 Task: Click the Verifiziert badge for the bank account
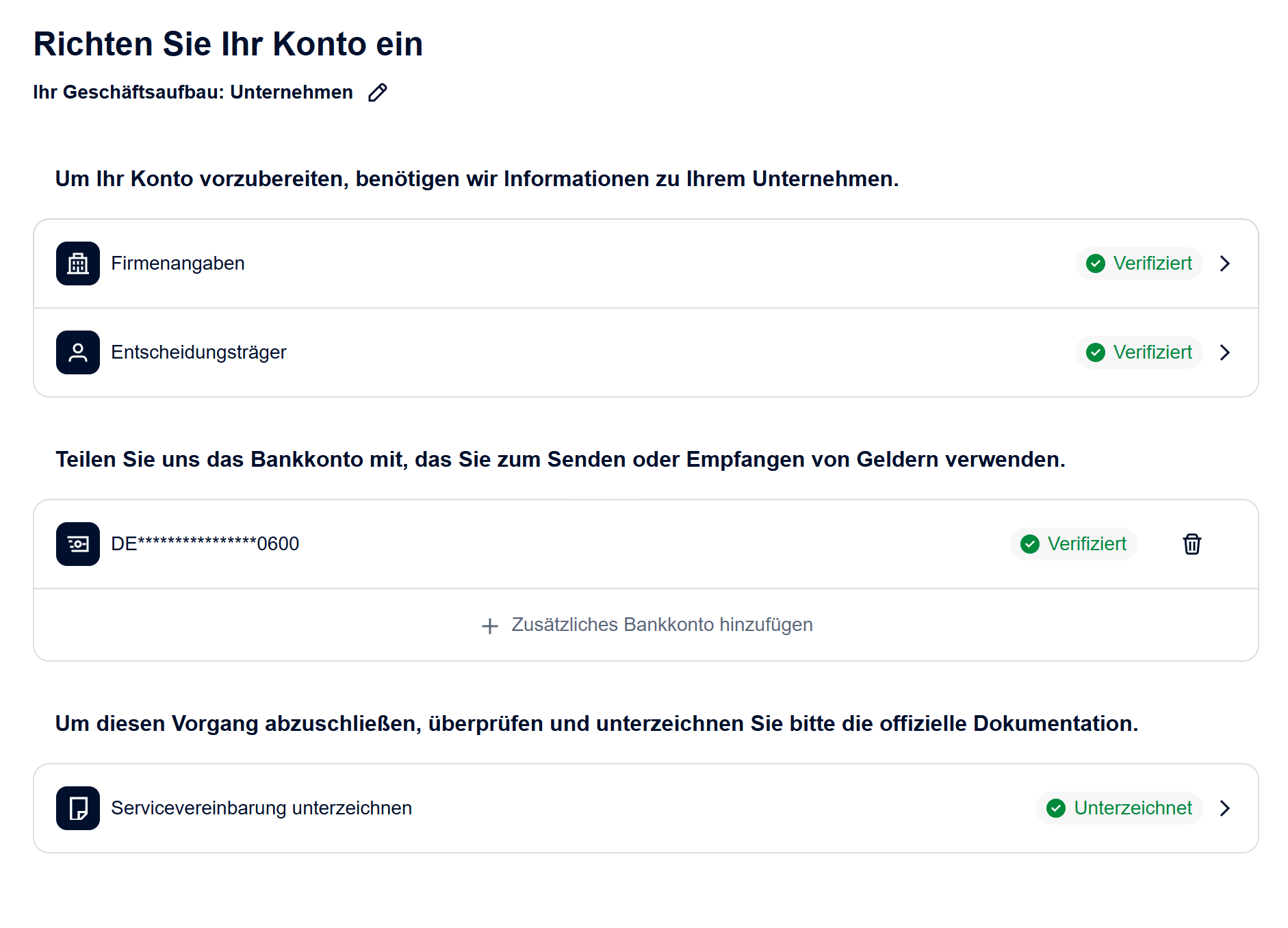pyautogui.click(x=1073, y=544)
